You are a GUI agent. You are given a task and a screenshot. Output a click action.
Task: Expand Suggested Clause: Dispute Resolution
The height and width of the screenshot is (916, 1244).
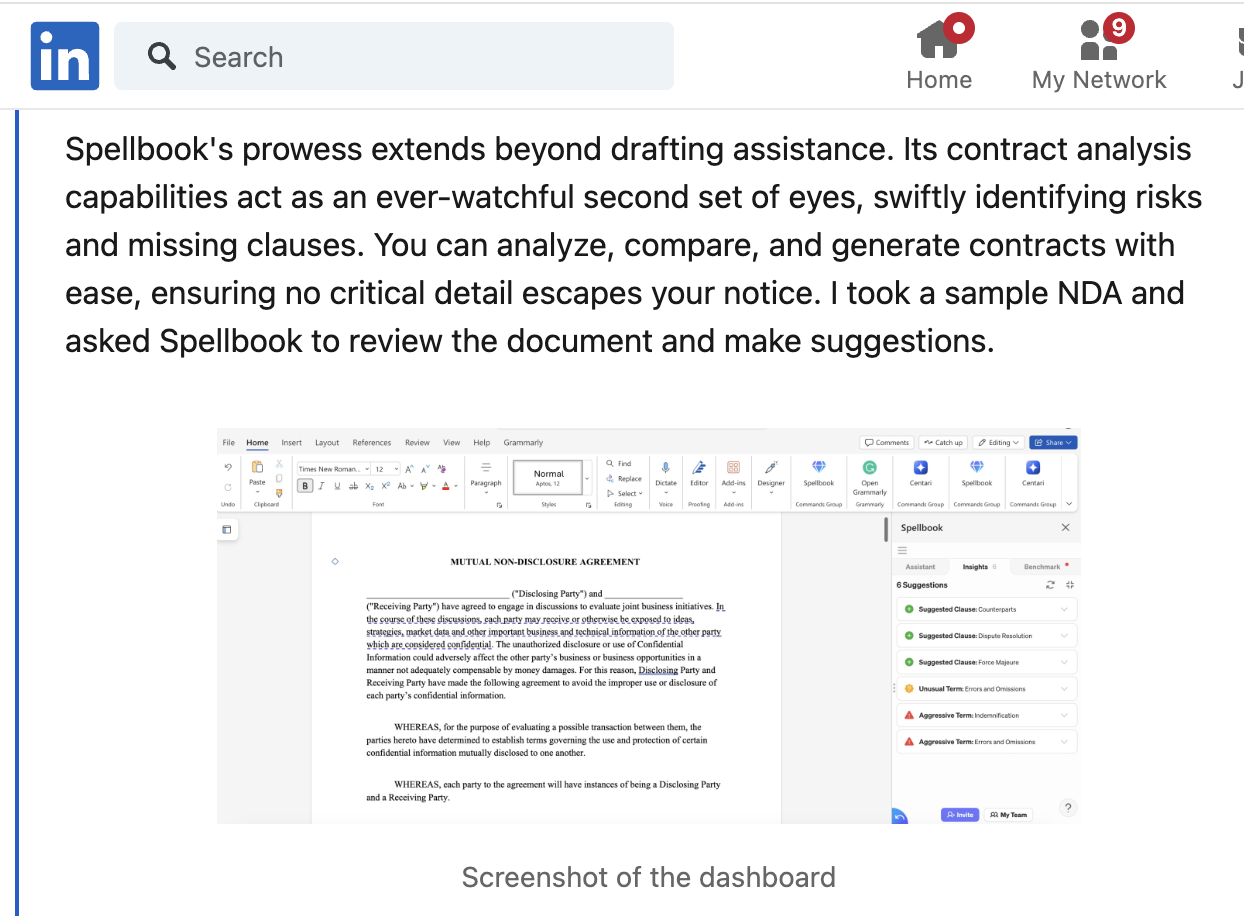[987, 635]
